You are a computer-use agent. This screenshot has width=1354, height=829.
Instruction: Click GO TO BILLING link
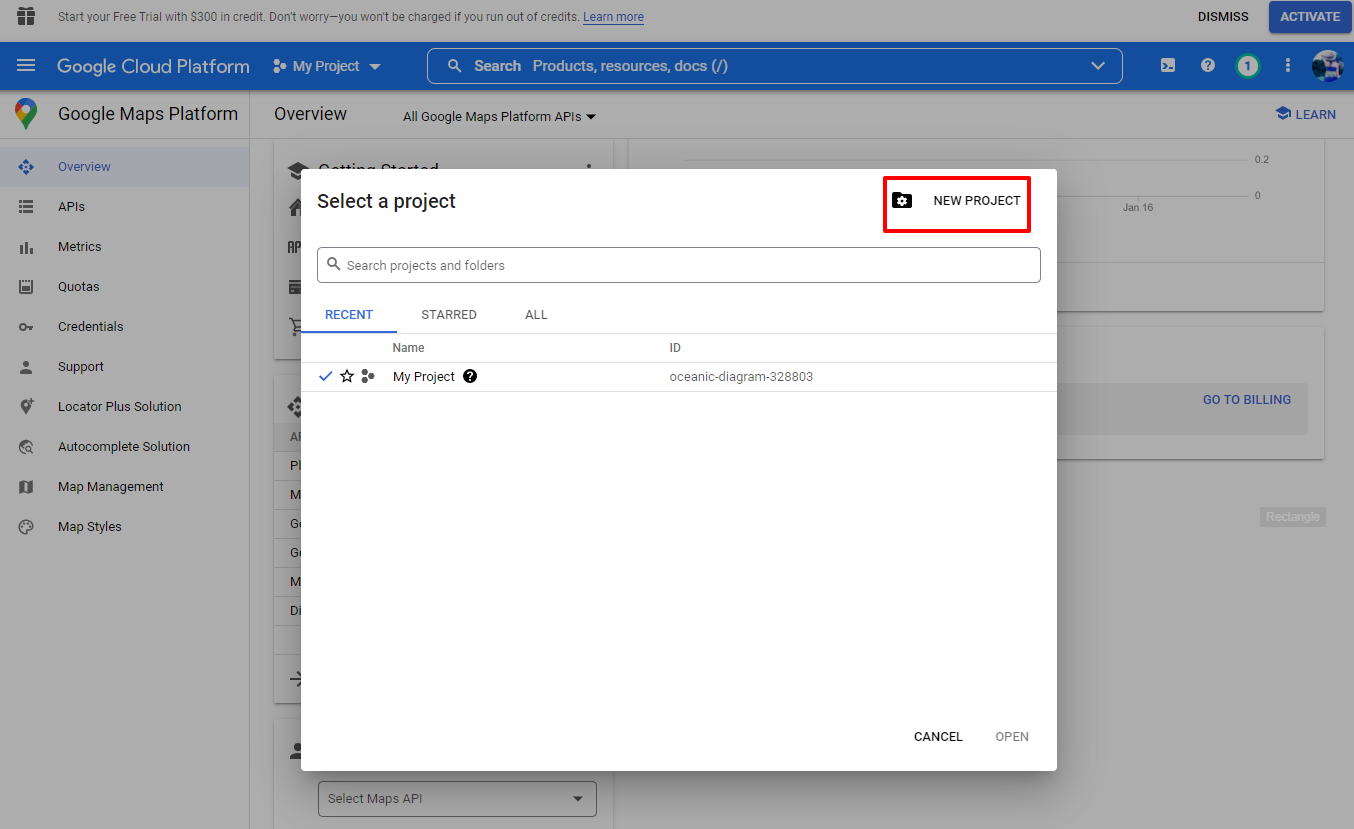coord(1247,400)
